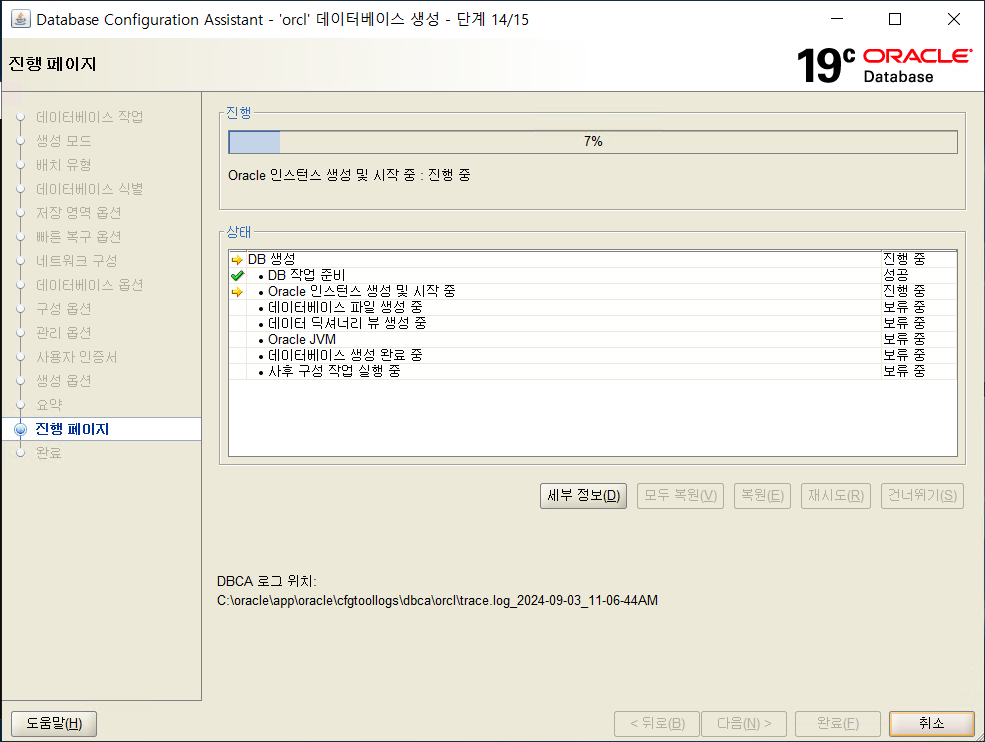This screenshot has height=742, width=985.
Task: Close the Database Configuration Assistant window
Action: (954, 19)
